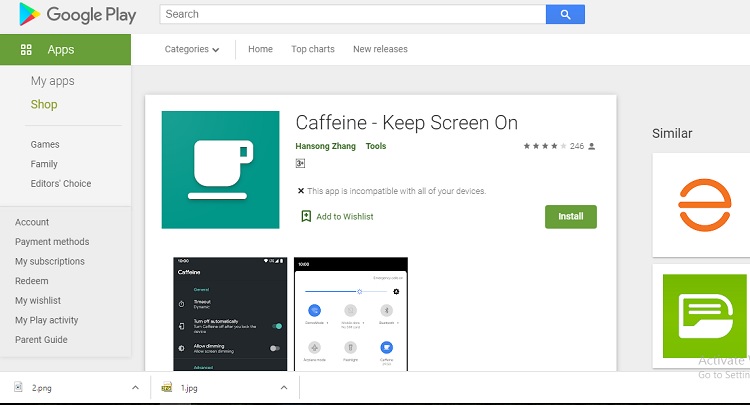Screen dimensions: 750x405
Task: Click the blue search magnifier button
Action: pos(565,14)
